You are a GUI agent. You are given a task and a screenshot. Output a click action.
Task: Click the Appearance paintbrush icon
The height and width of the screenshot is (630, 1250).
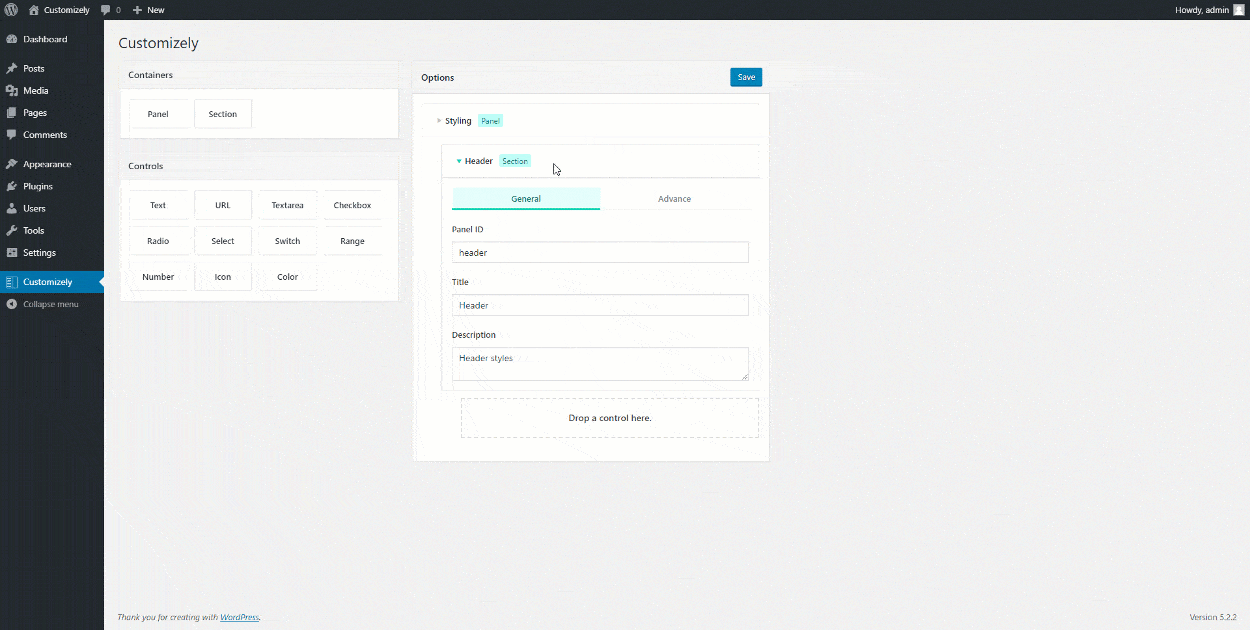[11, 164]
